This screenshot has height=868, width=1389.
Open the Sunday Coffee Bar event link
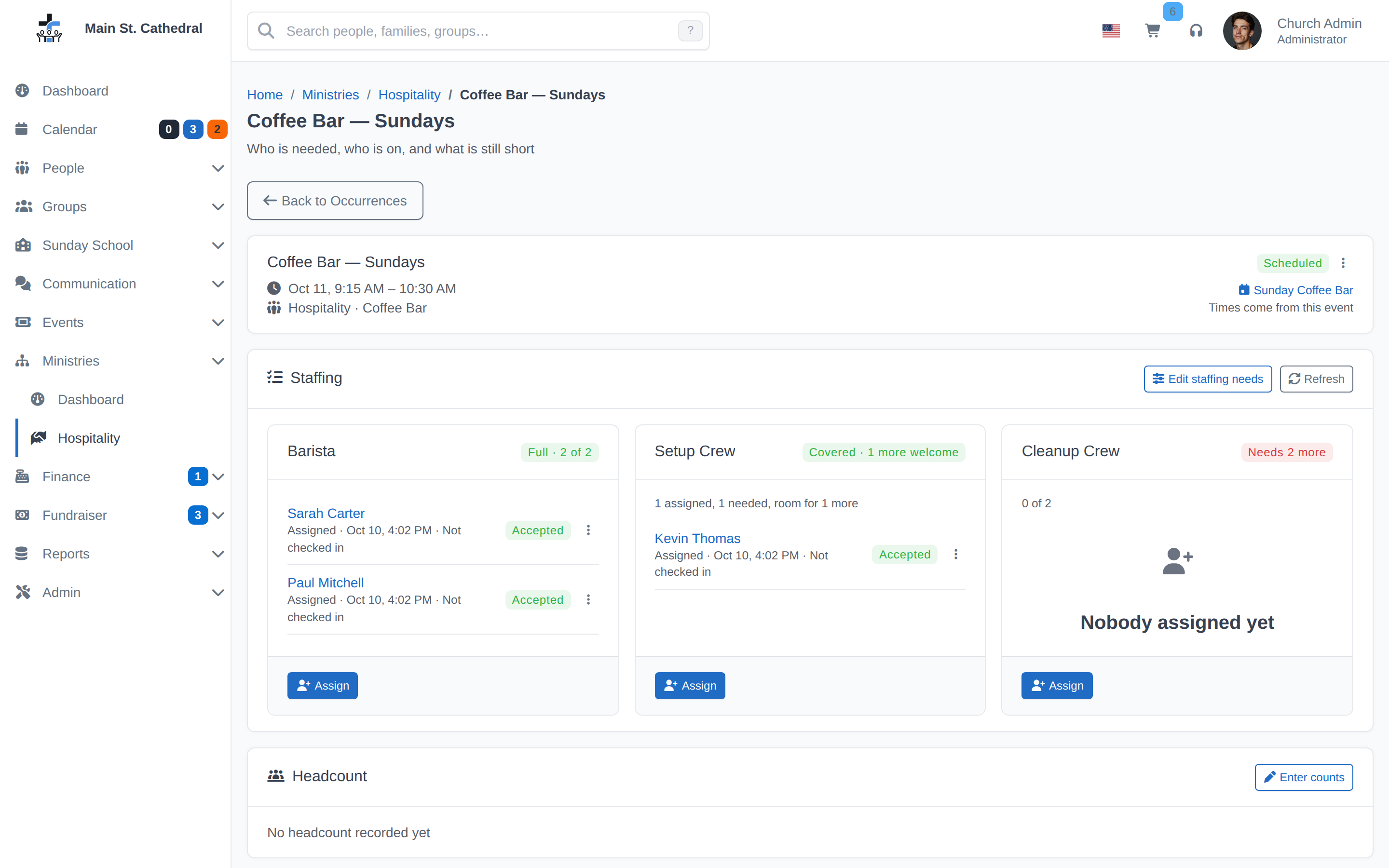(1295, 290)
